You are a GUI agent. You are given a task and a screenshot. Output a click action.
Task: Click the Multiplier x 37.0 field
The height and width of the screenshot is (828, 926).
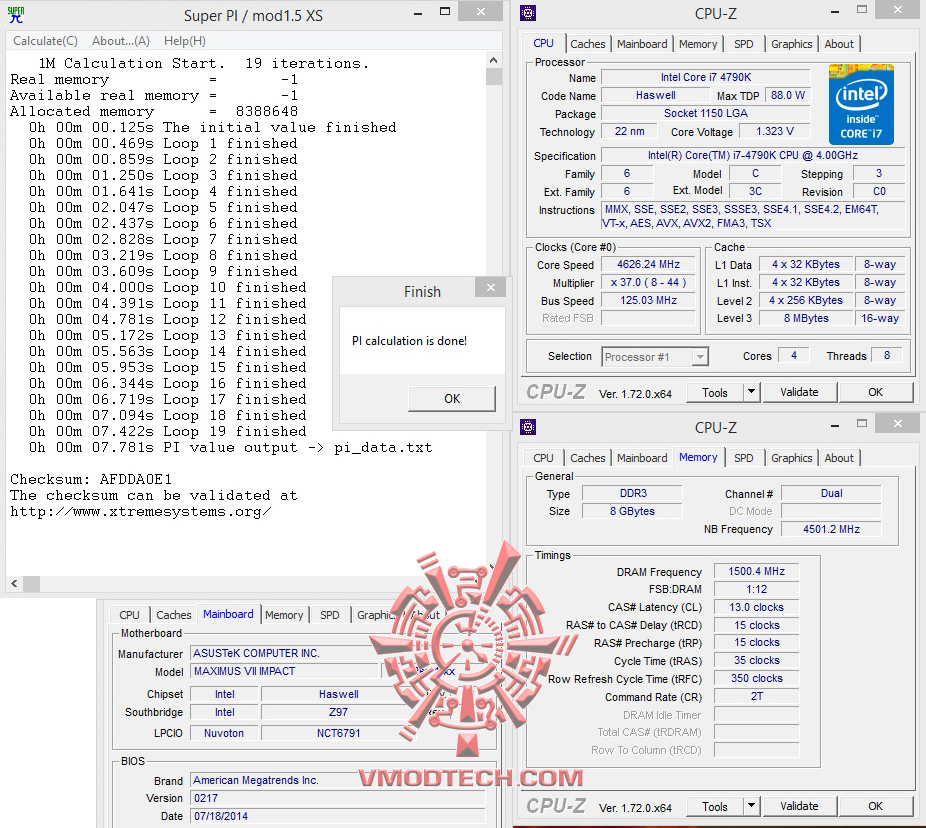pyautogui.click(x=648, y=282)
